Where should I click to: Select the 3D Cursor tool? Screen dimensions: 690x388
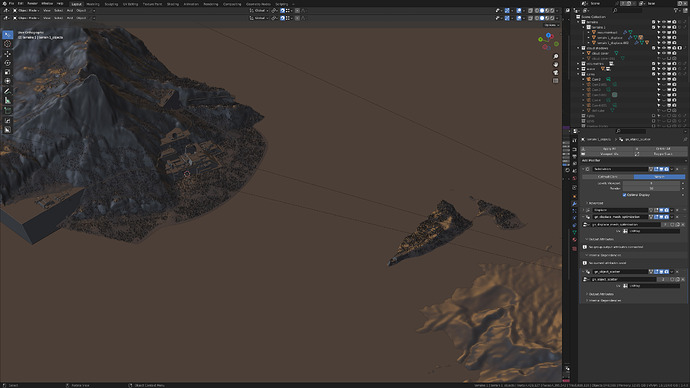point(7,44)
